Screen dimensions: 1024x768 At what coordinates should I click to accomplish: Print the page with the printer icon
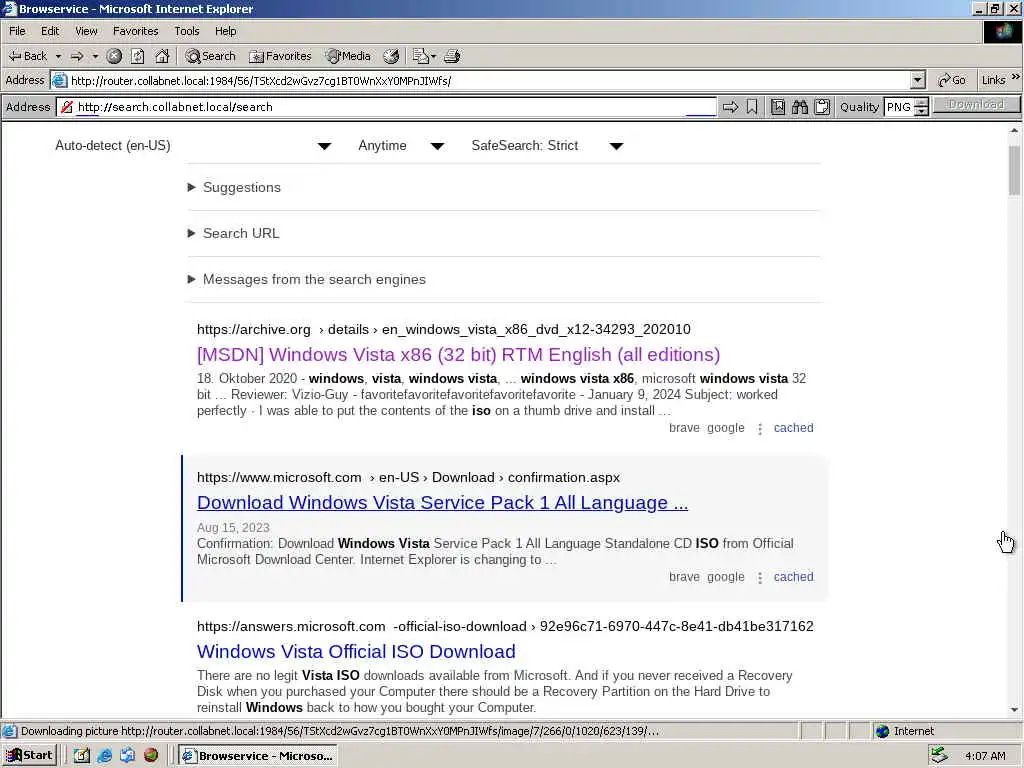click(x=453, y=56)
